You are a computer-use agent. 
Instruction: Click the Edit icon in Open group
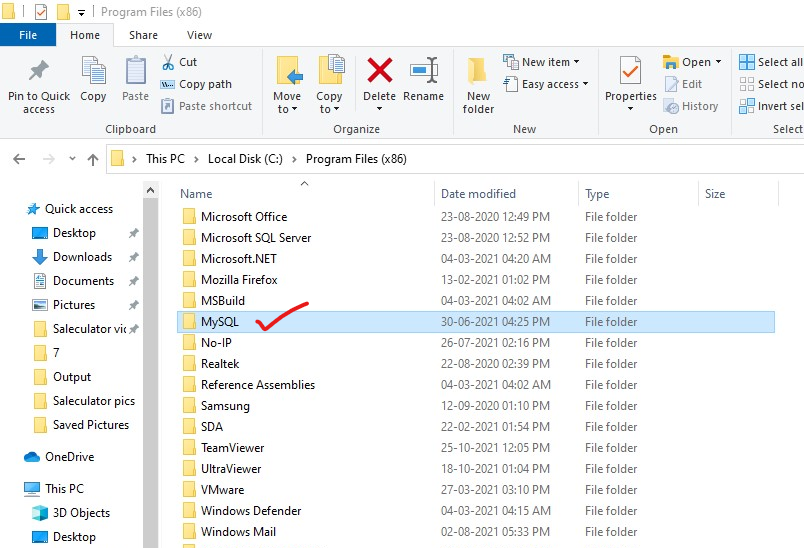tap(671, 84)
